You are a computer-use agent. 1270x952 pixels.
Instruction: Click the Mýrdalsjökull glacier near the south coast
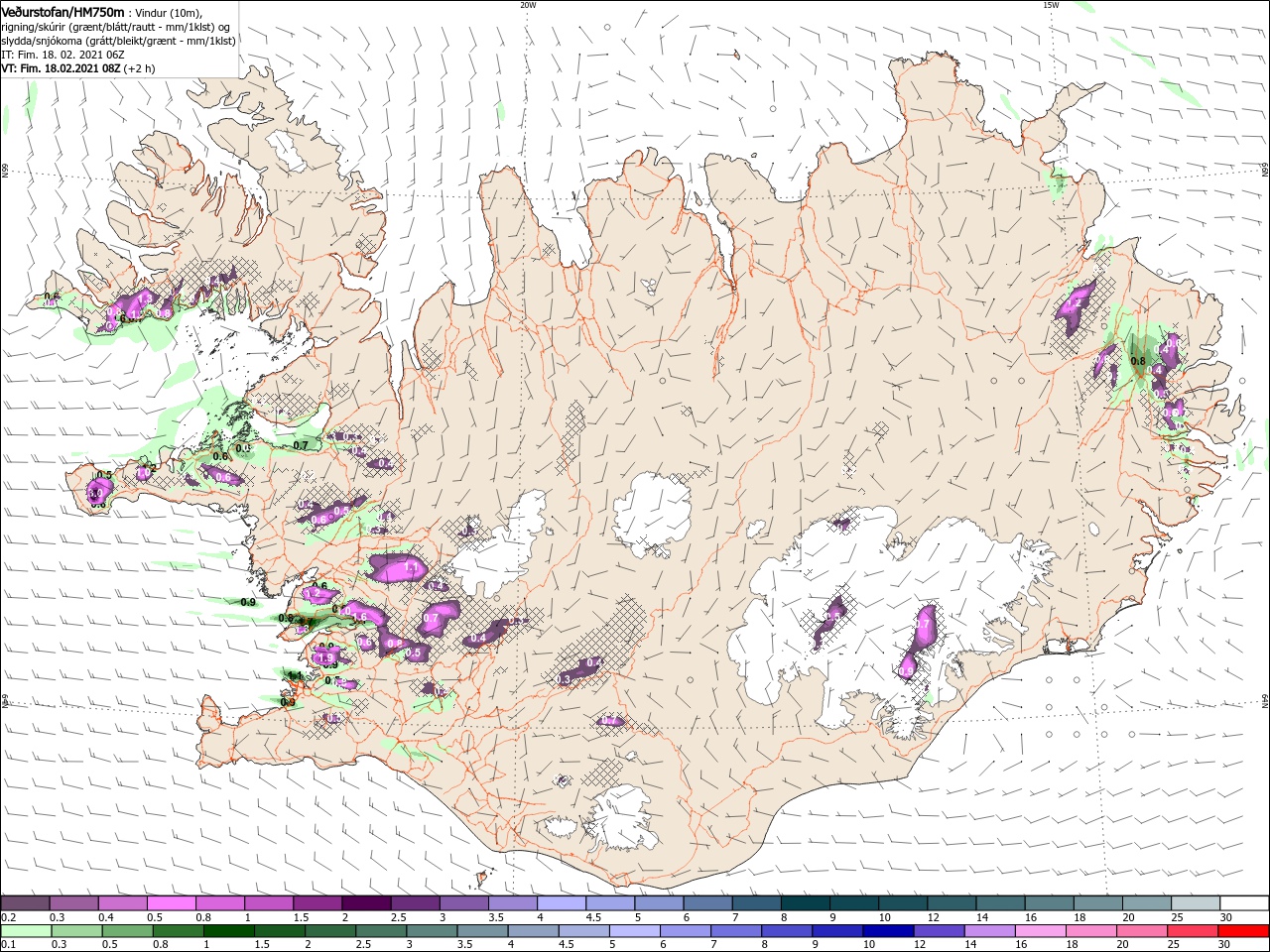623,818
